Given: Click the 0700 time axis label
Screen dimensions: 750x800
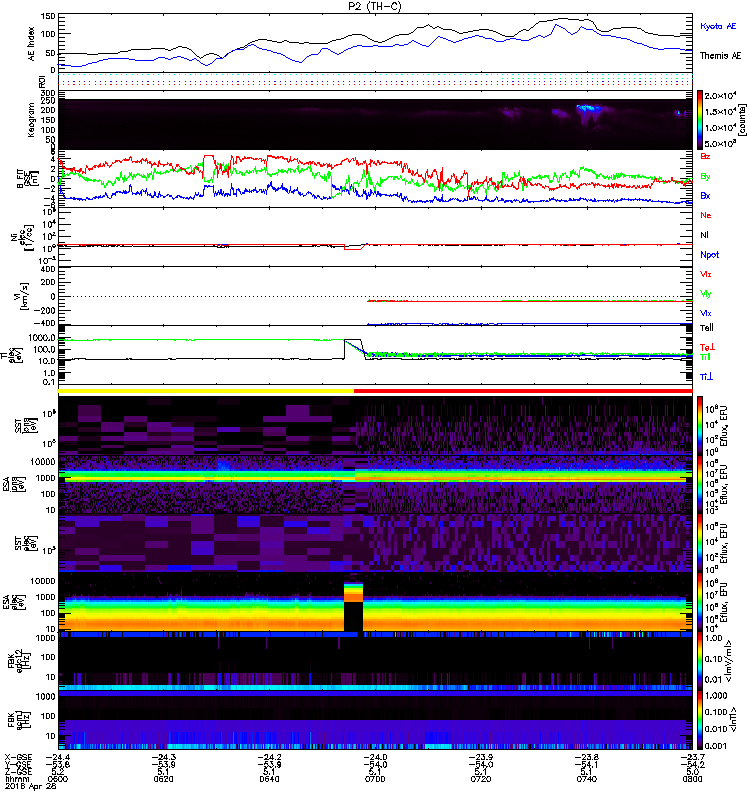Looking at the screenshot, I should click(x=375, y=779).
